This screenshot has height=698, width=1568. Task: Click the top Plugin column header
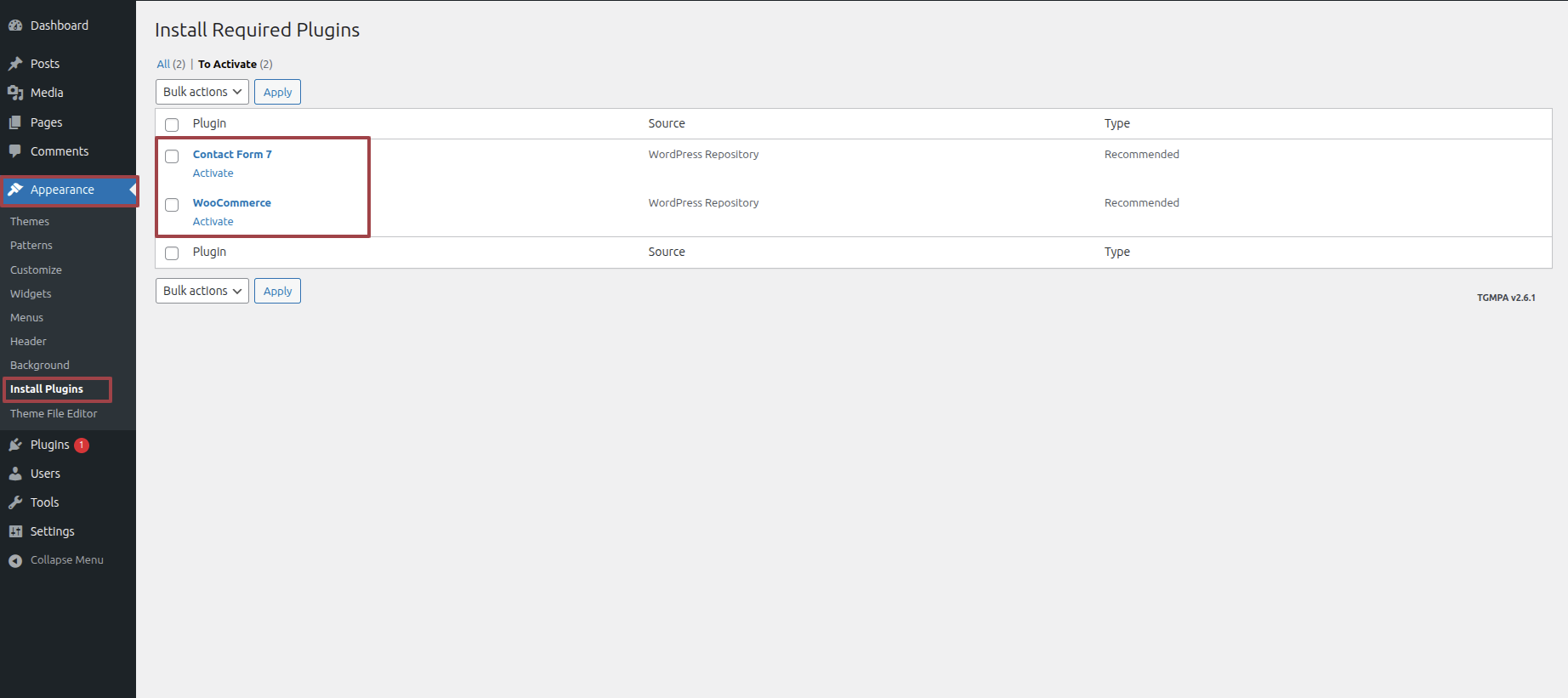(x=209, y=123)
